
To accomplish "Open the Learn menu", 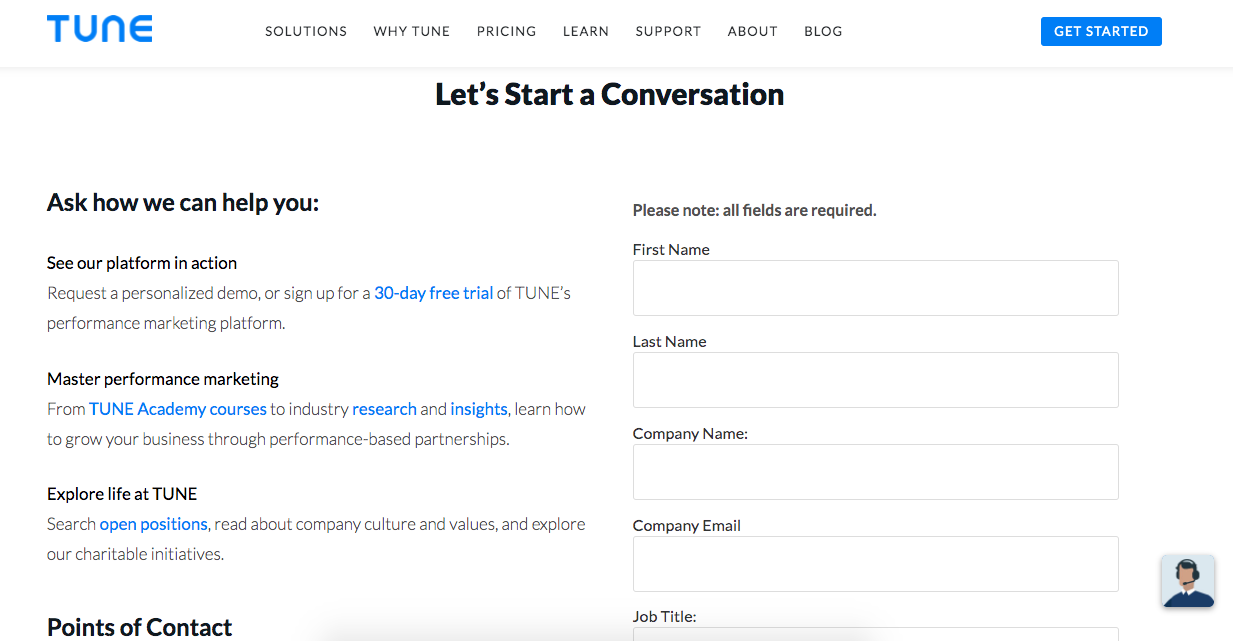I will click(586, 31).
